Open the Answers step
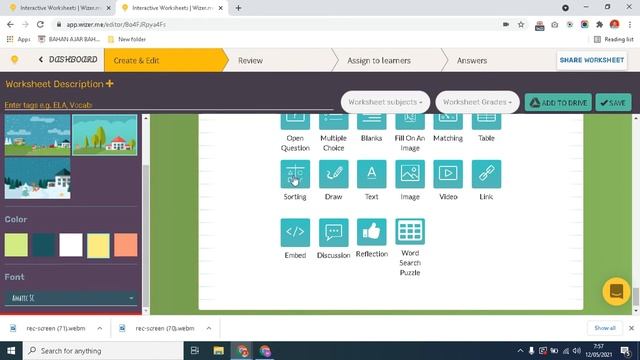640x360 pixels. [472, 60]
